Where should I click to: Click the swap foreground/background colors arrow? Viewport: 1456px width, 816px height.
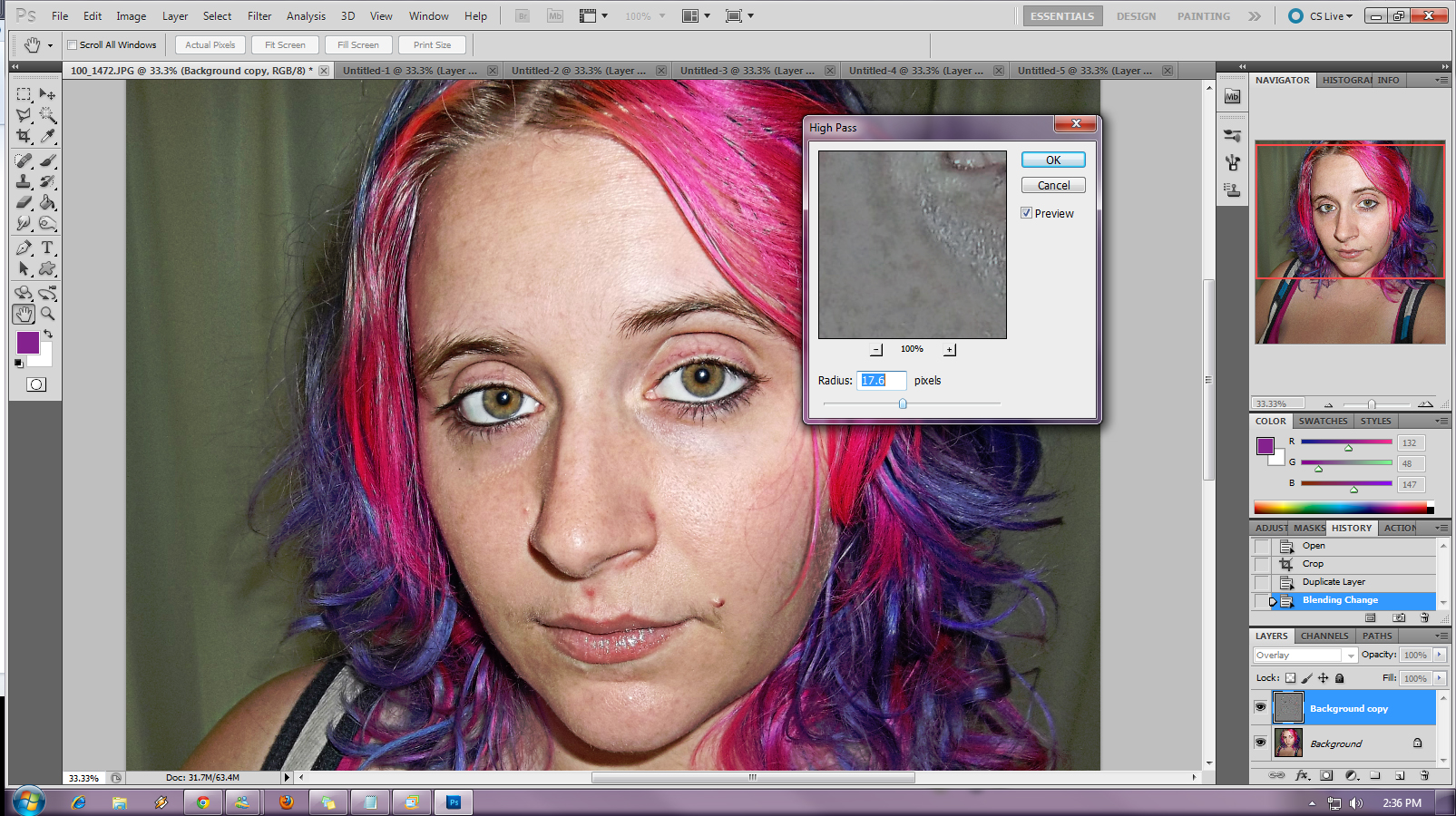pos(48,334)
